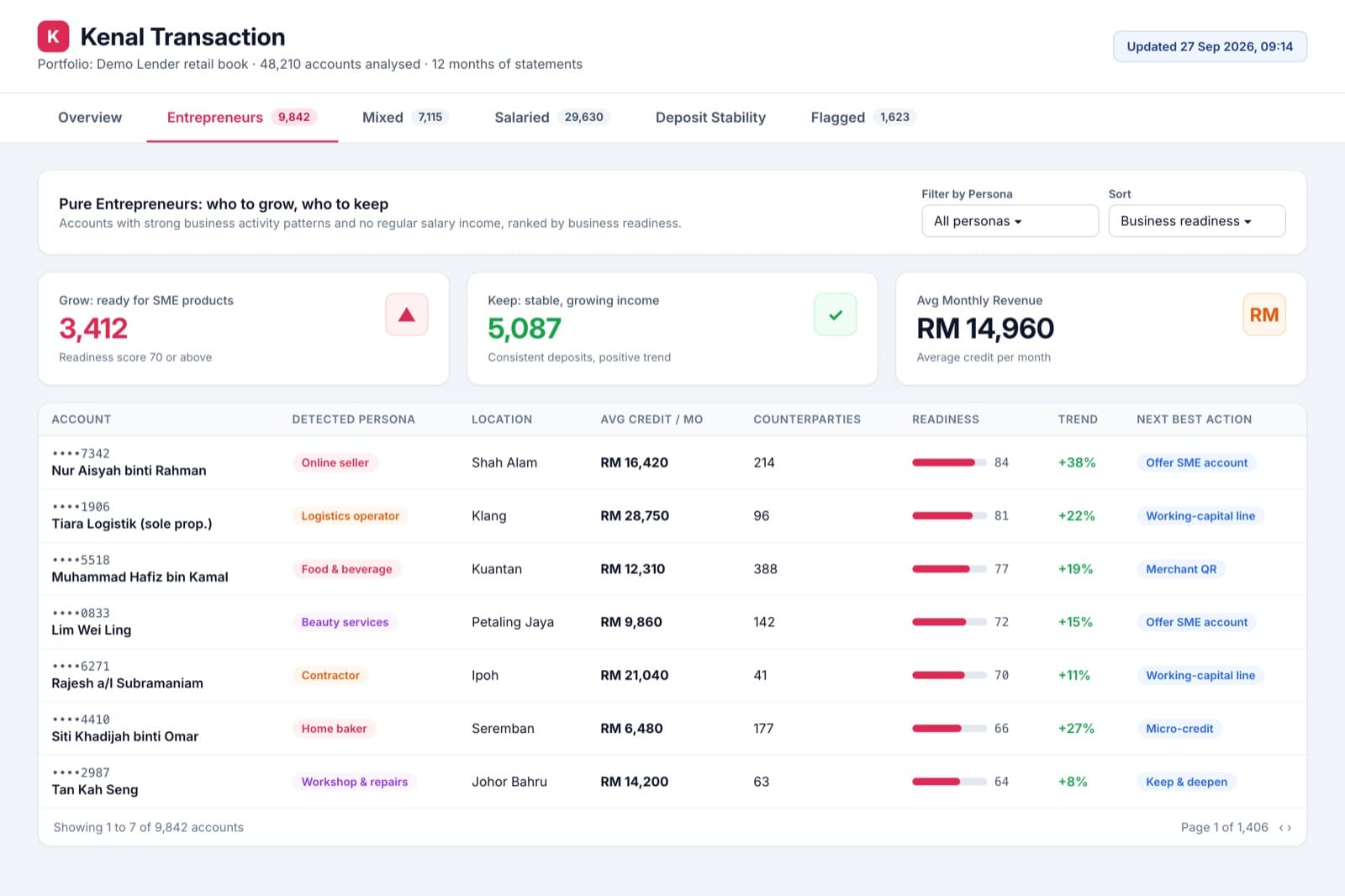Click the Avg Credit / Mo column header
Viewport: 1345px width, 896px height.
pos(651,419)
